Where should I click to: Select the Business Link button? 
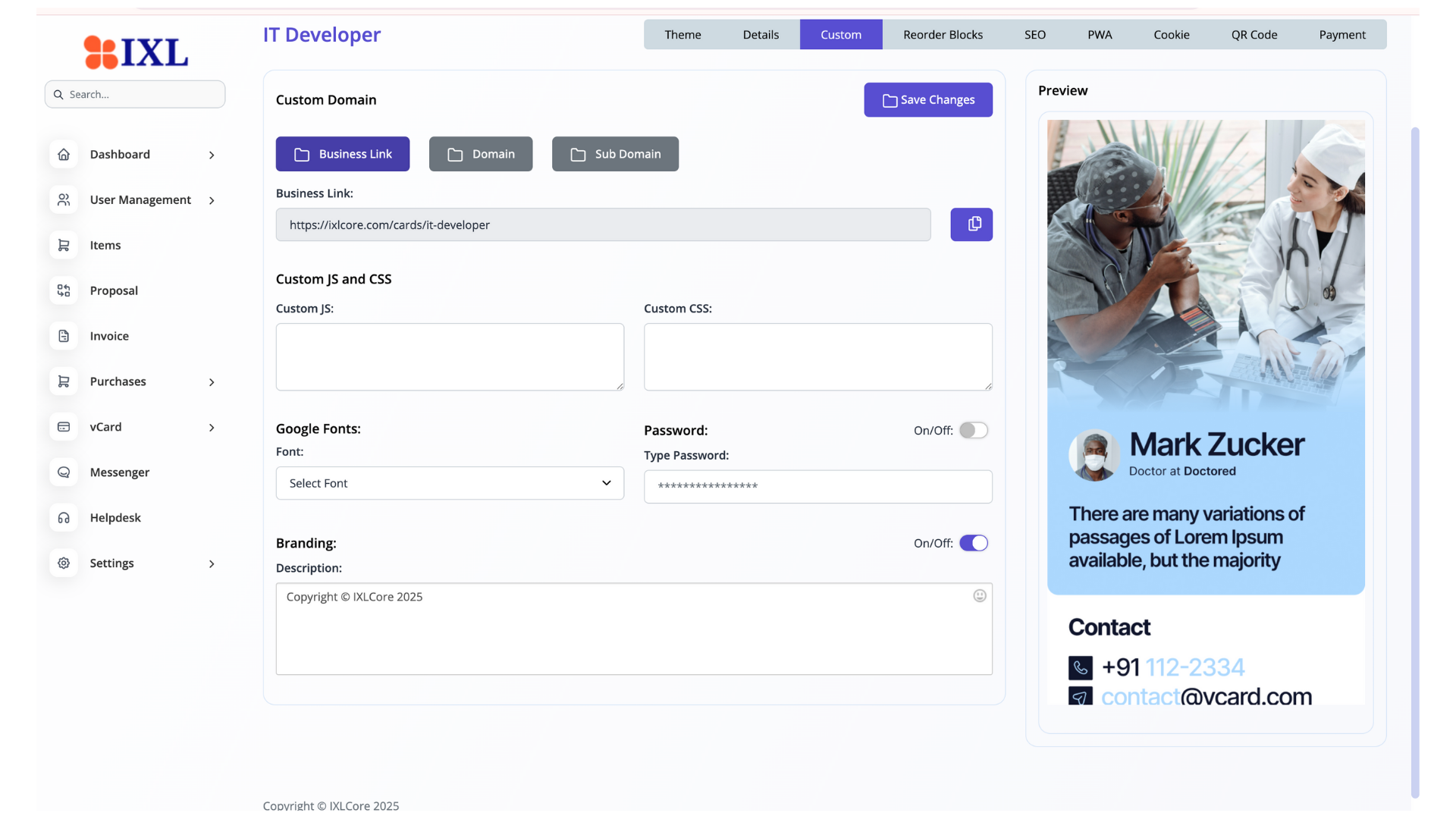click(343, 154)
